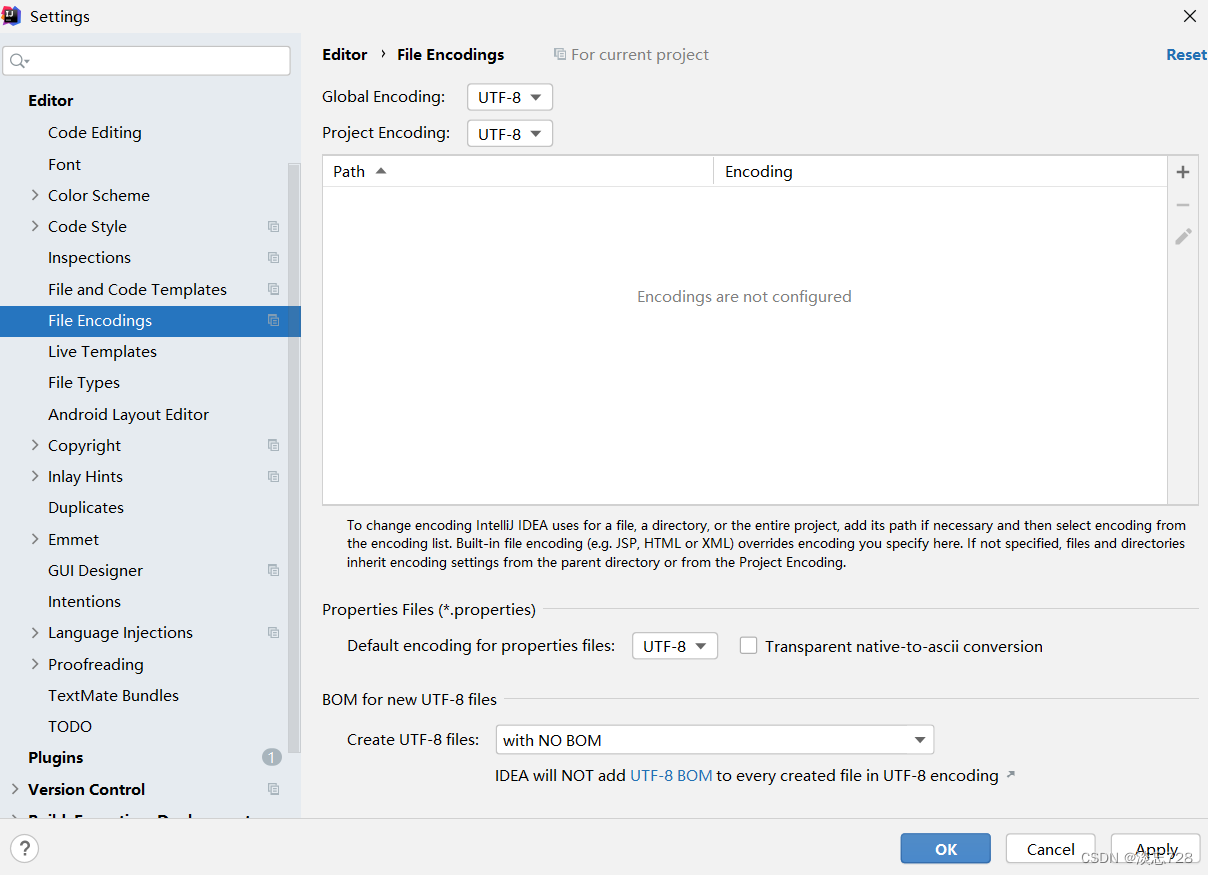The width and height of the screenshot is (1208, 875).
Task: Select Code Editing in settings tree
Action: coord(95,132)
